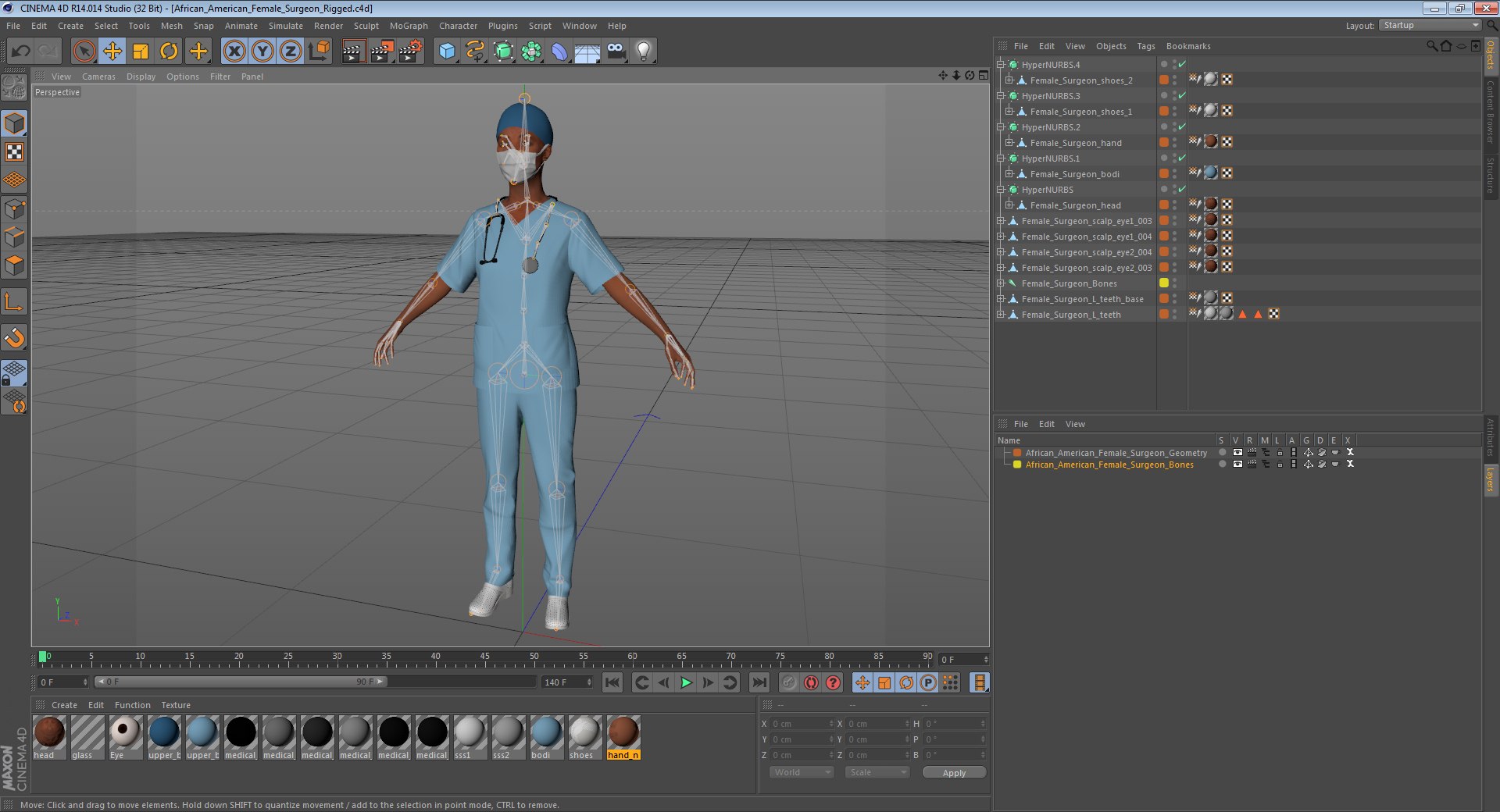Open the World coordinate dropdown
The height and width of the screenshot is (812, 1500).
[x=802, y=772]
